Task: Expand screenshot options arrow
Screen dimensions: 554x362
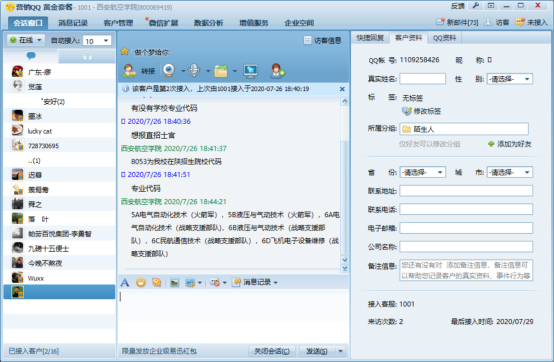Action: tap(200, 283)
